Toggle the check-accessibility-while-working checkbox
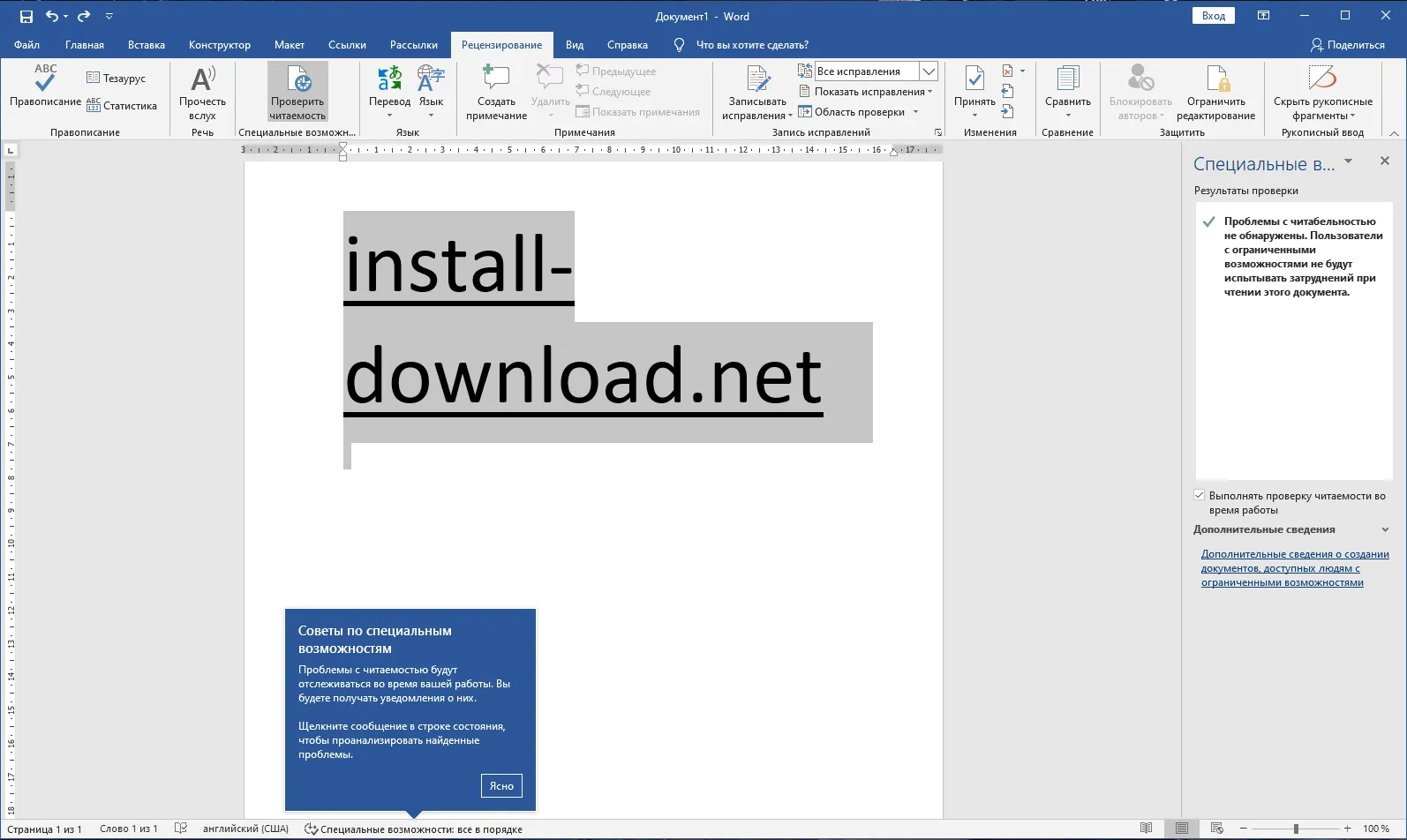This screenshot has width=1407, height=840. point(1200,496)
